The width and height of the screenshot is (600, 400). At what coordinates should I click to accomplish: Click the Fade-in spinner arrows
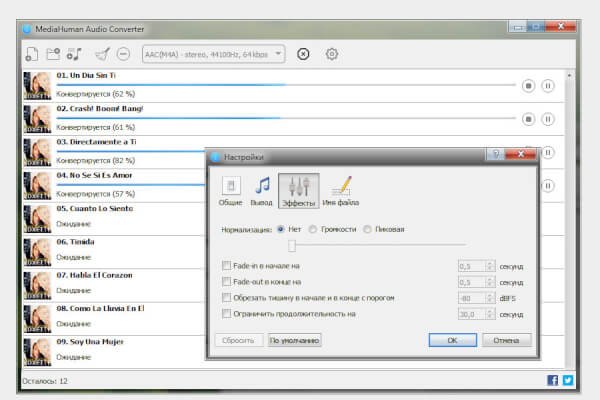coord(490,266)
